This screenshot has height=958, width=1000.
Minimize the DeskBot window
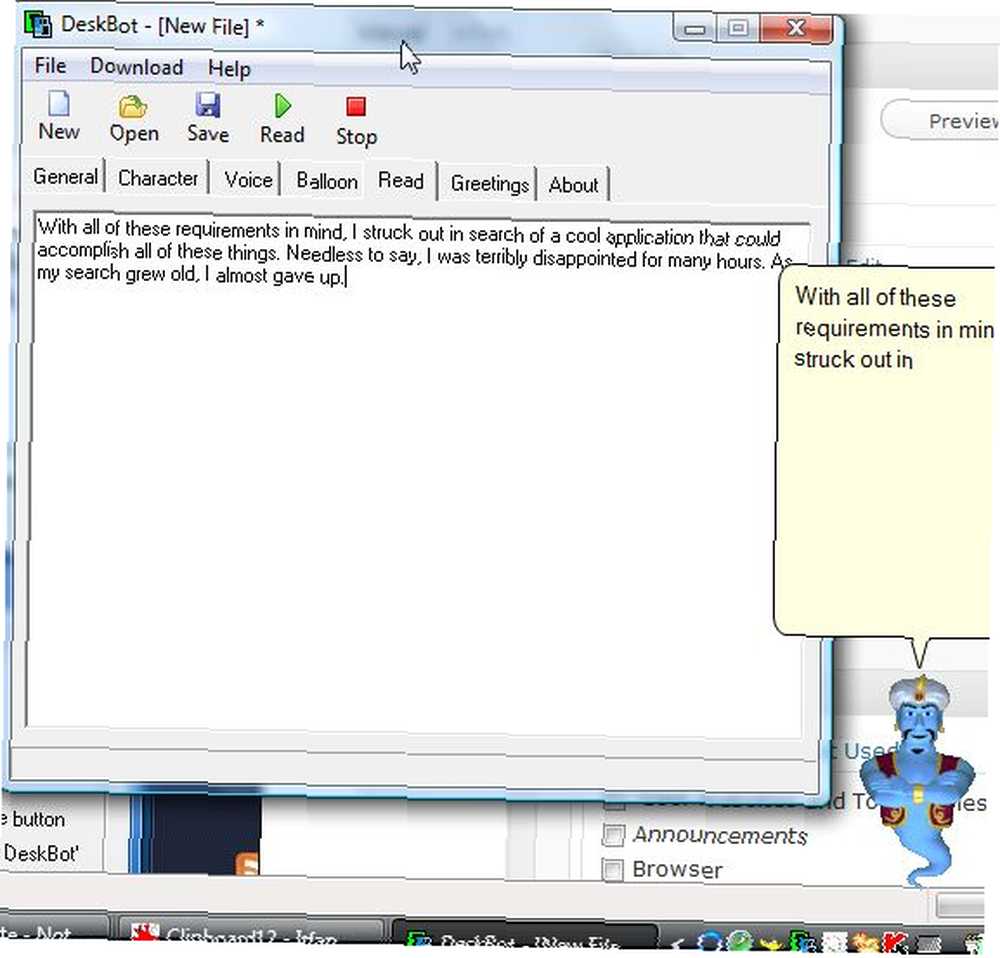coord(695,29)
